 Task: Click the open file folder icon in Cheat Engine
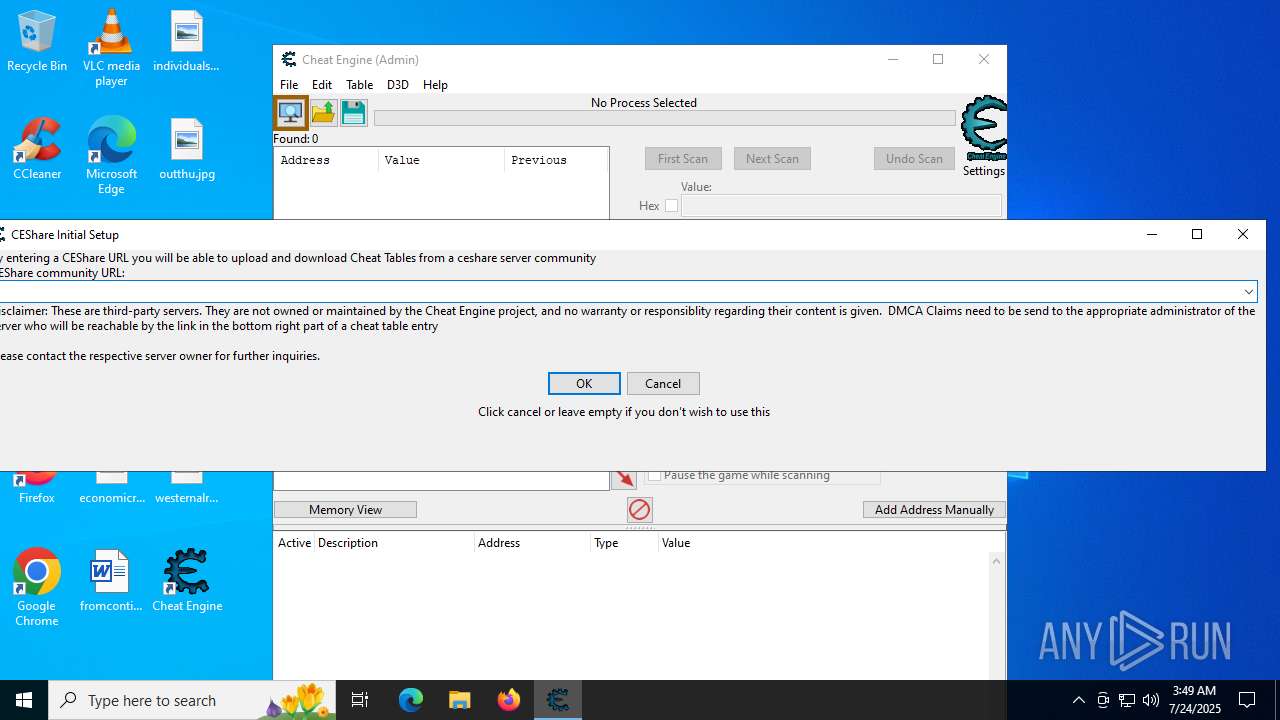coord(323,112)
